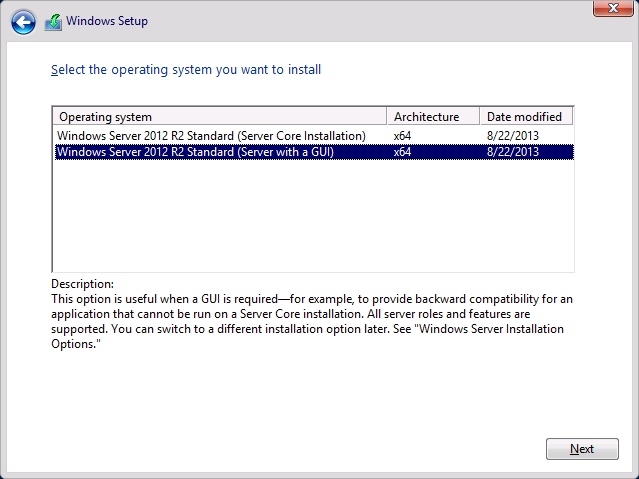Viewport: 639px width, 479px height.
Task: Click the Windows Setup title text
Action: pyautogui.click(x=107, y=21)
